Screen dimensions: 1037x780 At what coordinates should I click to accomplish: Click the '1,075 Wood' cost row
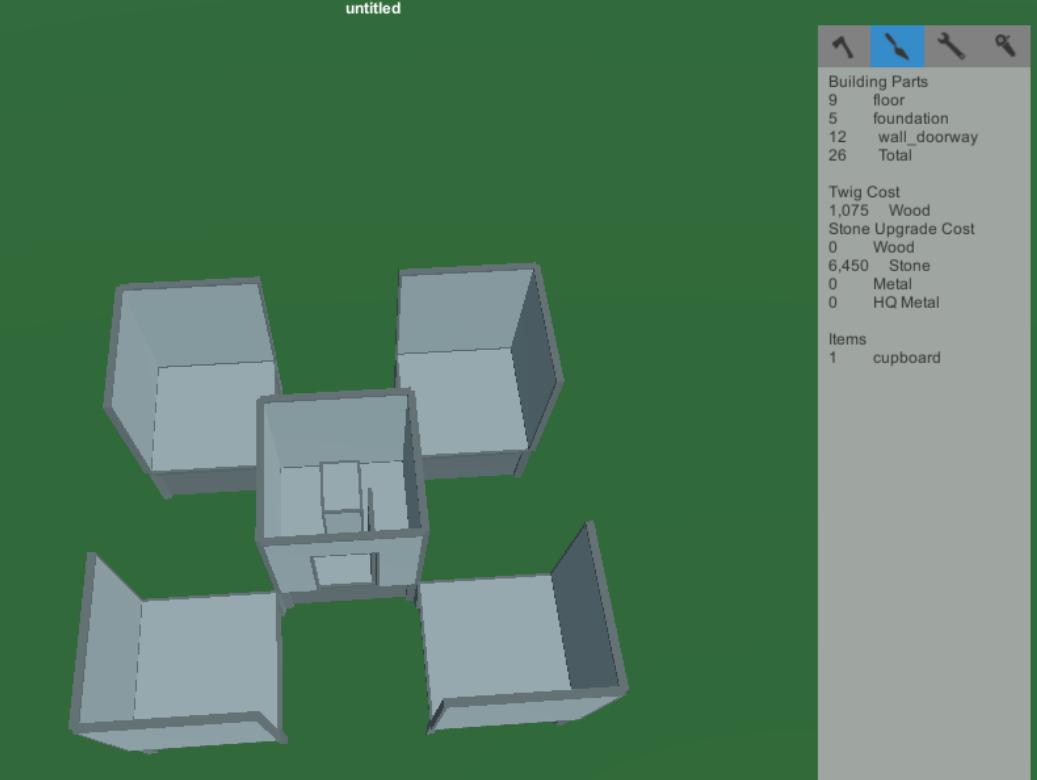click(x=879, y=210)
